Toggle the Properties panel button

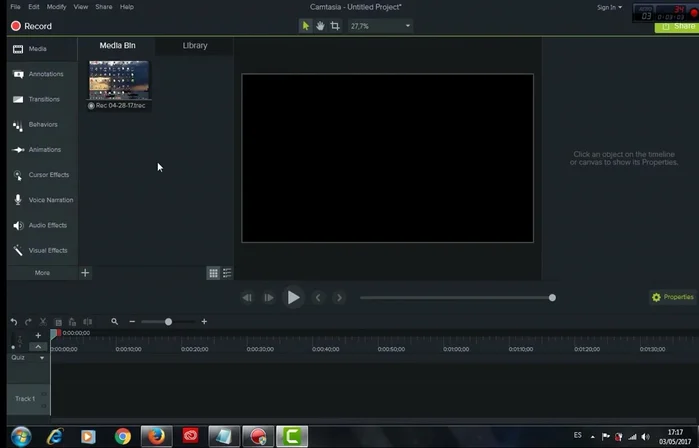(x=672, y=297)
